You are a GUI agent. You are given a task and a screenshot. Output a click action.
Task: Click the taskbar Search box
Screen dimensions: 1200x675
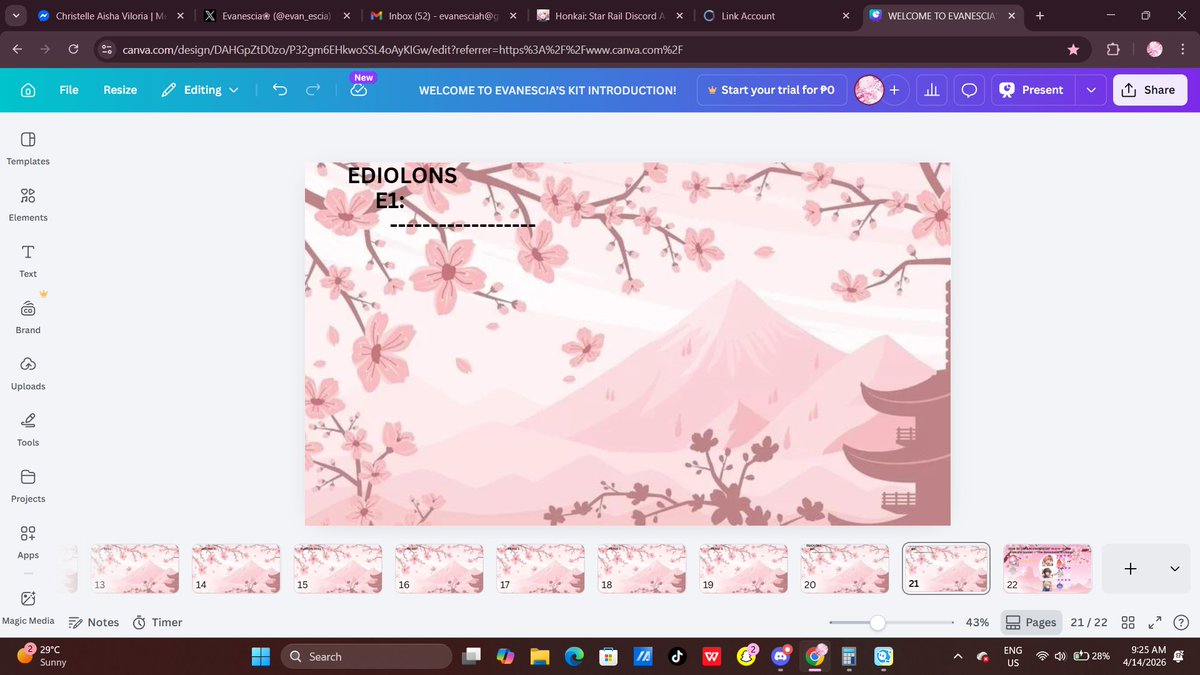(366, 656)
